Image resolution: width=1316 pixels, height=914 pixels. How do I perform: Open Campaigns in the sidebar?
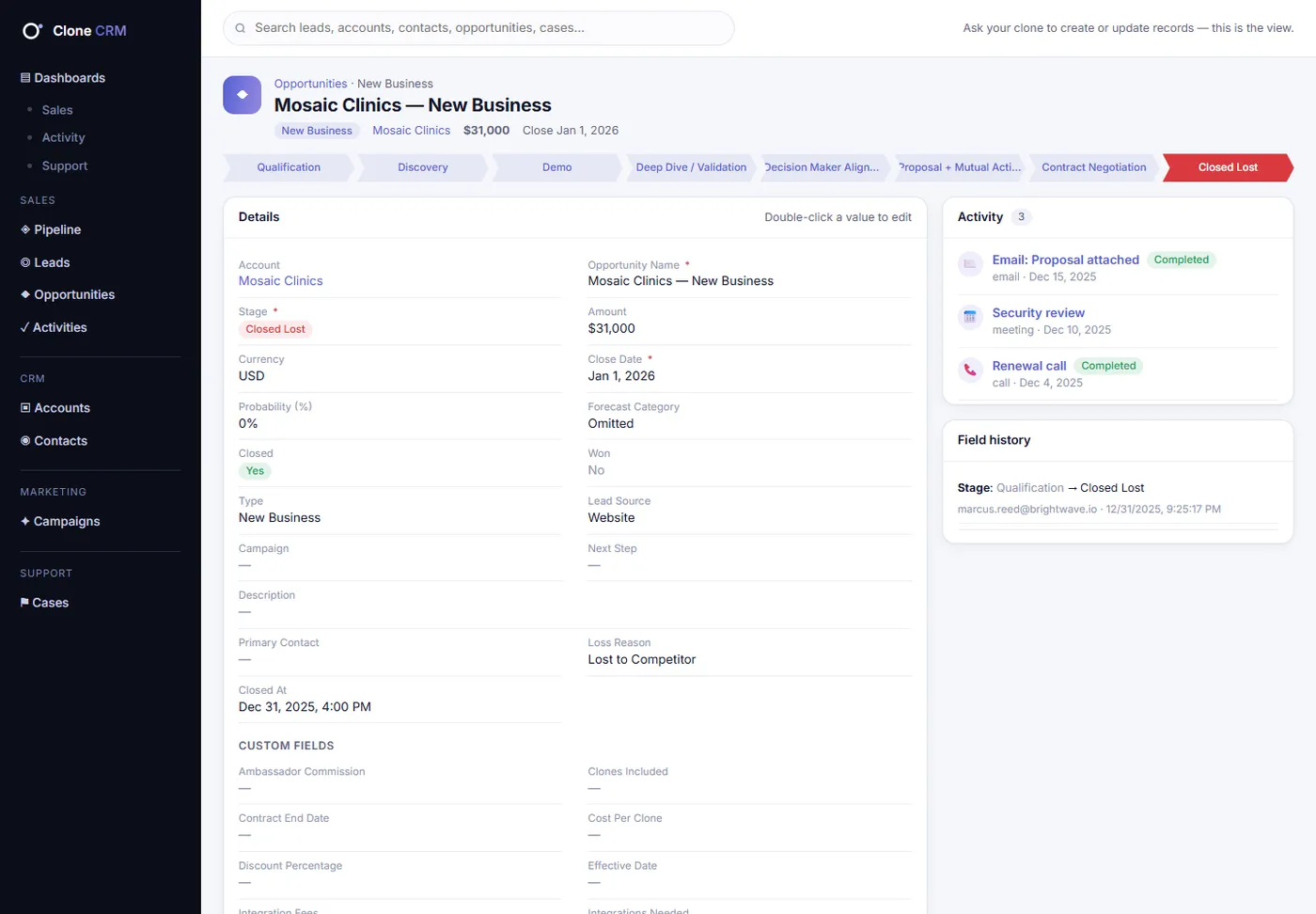click(x=60, y=521)
